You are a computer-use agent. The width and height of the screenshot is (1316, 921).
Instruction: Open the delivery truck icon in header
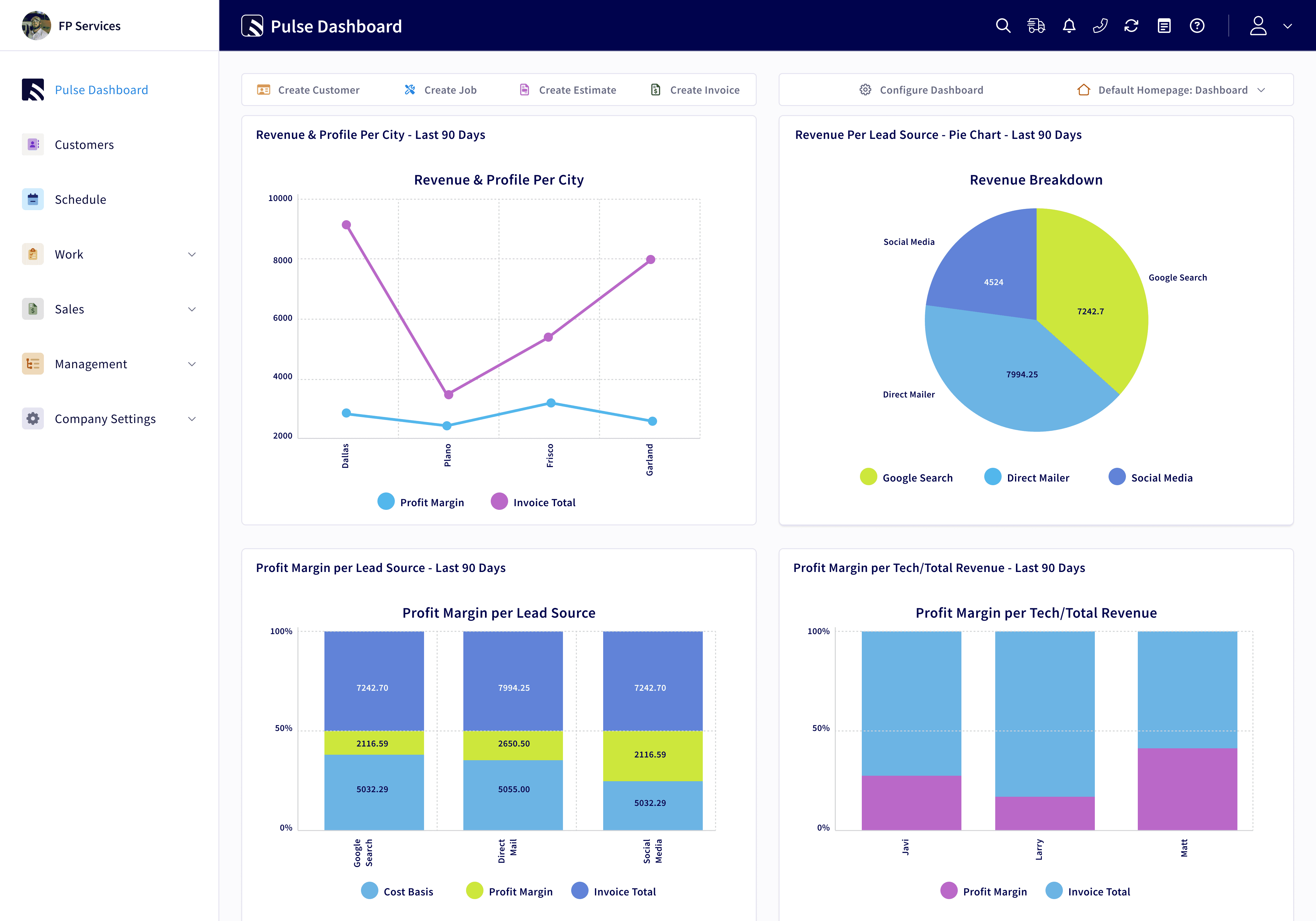point(1036,26)
